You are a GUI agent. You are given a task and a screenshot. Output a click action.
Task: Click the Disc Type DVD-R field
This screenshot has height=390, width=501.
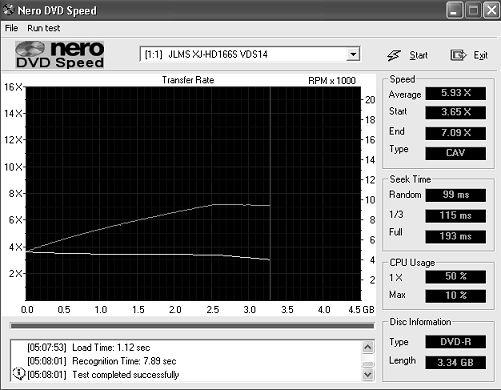pos(455,342)
